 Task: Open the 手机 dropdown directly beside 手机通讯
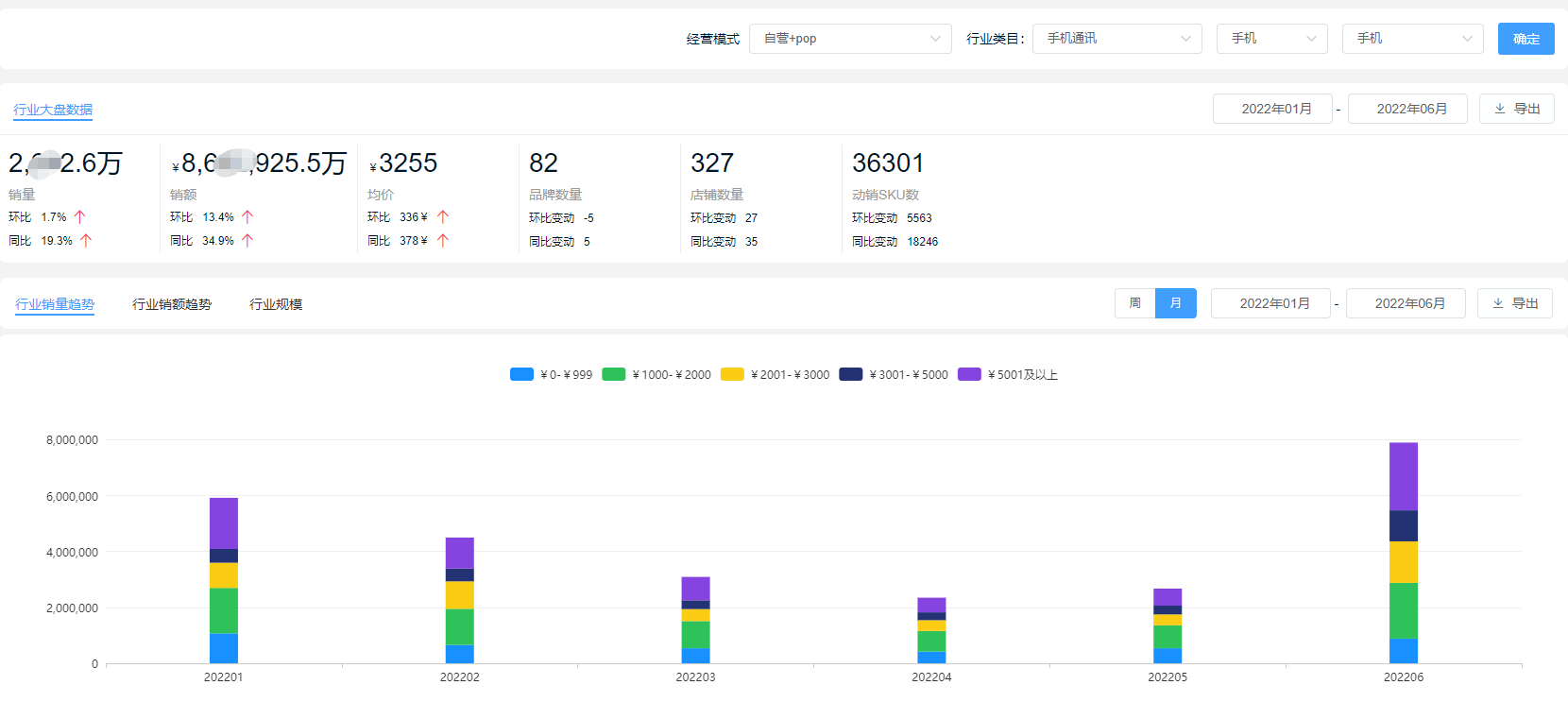(1272, 39)
